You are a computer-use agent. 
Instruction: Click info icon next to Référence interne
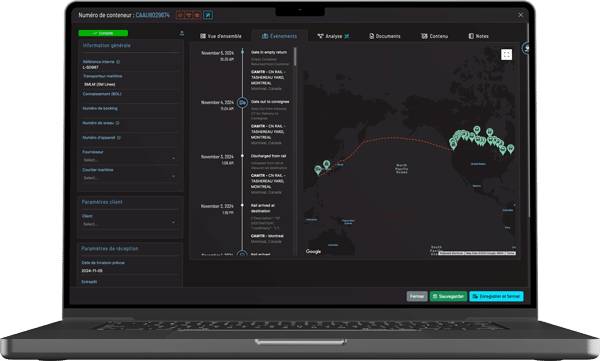118,62
